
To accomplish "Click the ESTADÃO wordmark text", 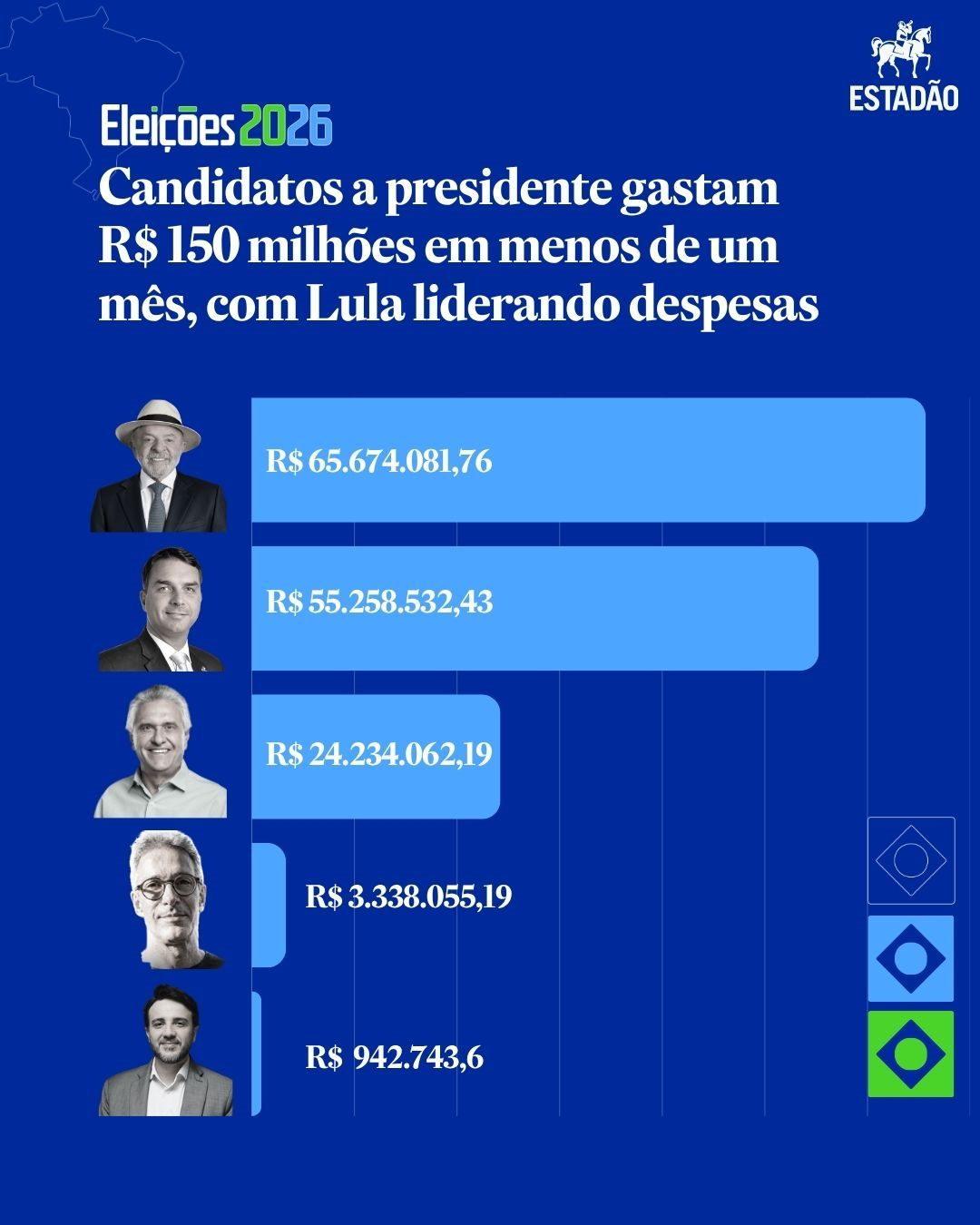I will (x=904, y=98).
